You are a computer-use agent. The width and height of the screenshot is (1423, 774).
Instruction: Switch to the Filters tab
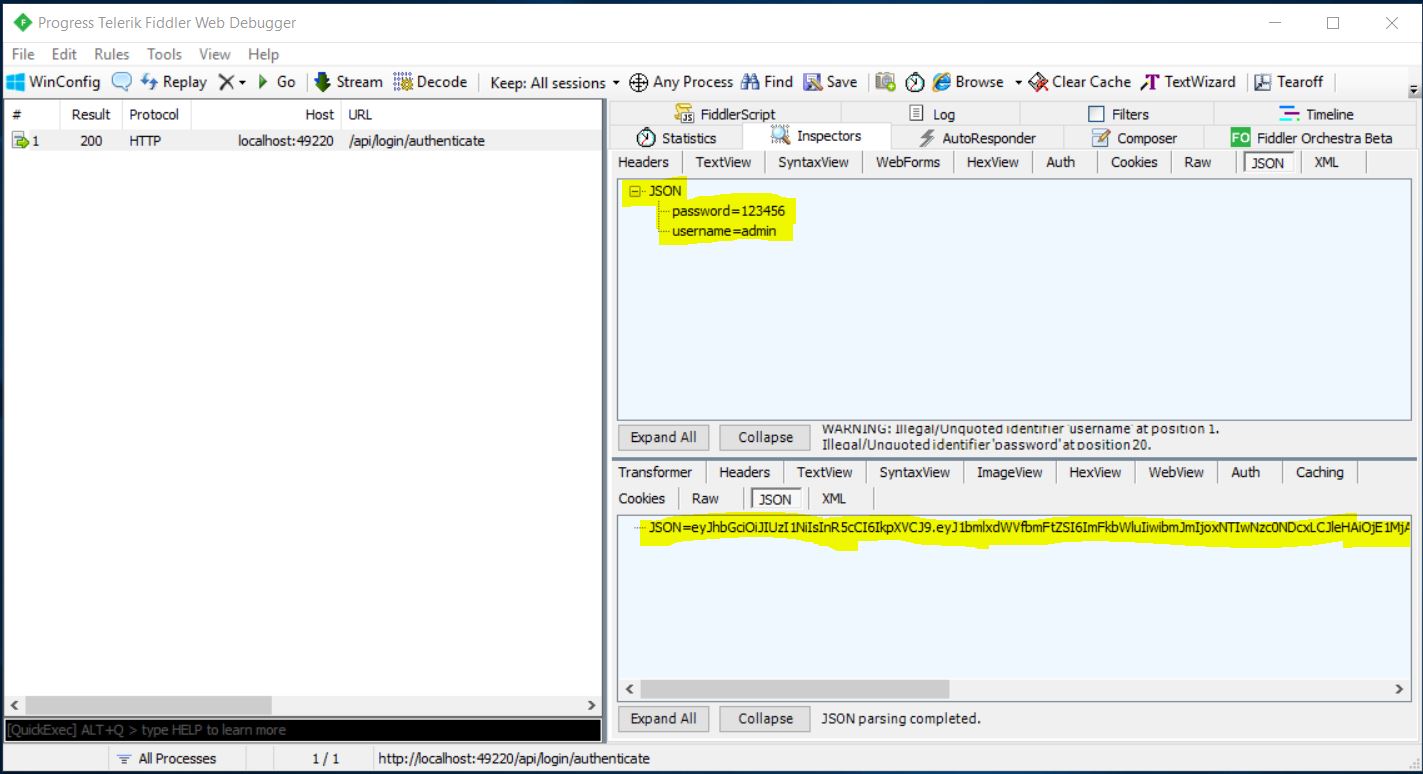tap(1118, 114)
